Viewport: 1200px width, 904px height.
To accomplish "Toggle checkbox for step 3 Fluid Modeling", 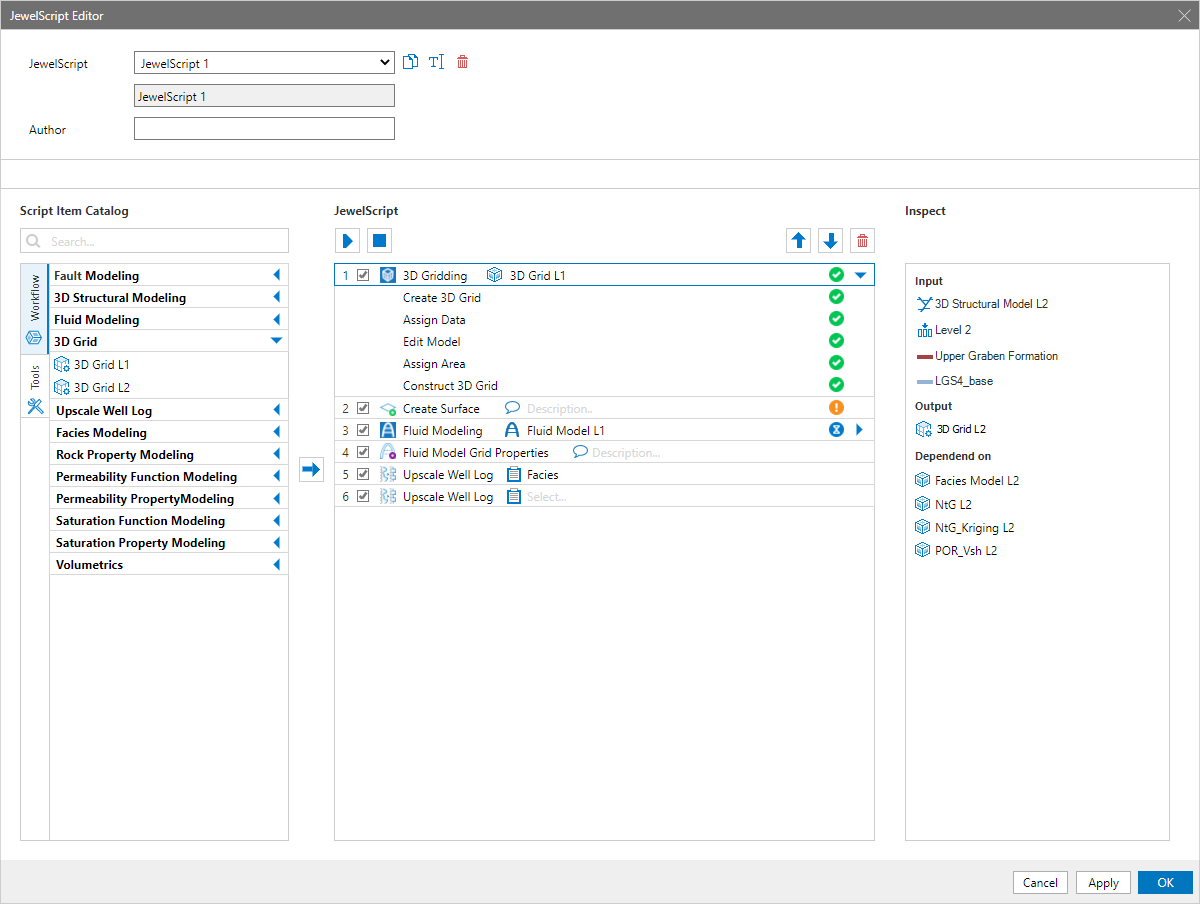I will click(363, 431).
